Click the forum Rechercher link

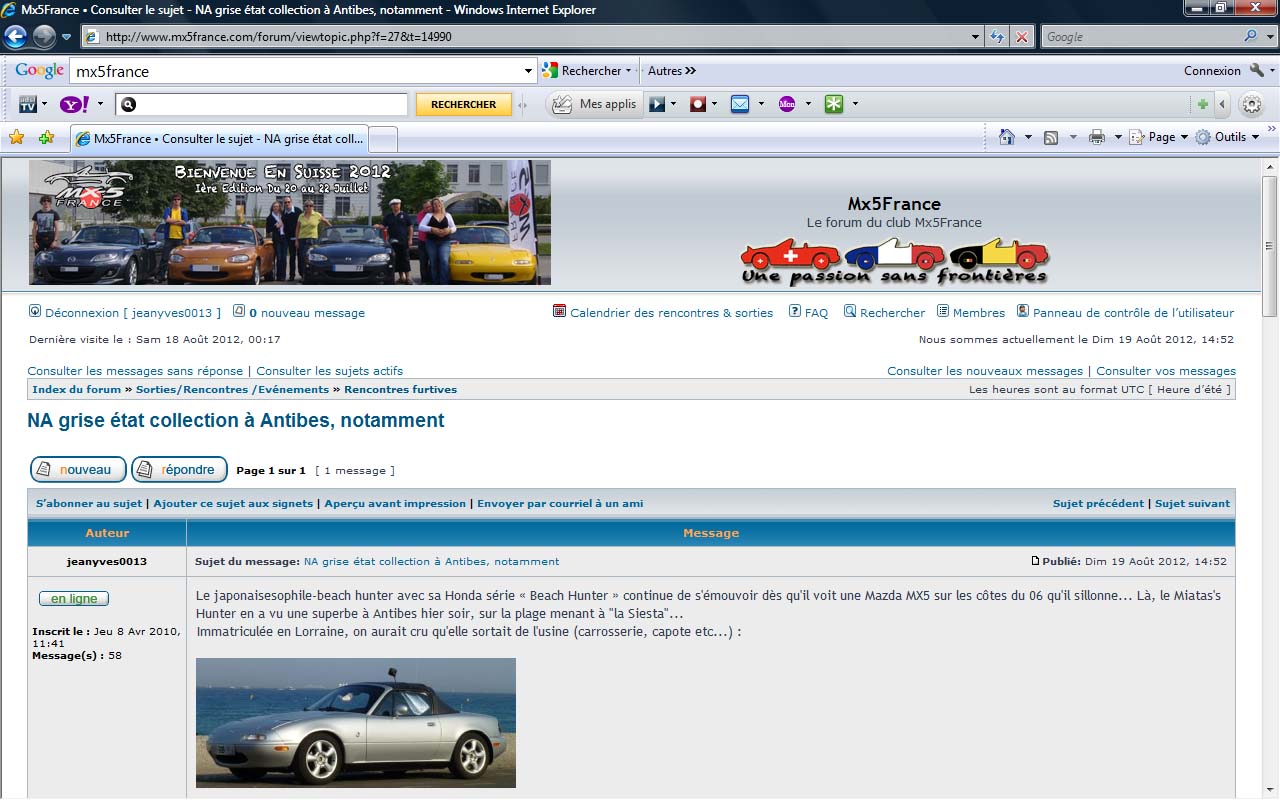(x=892, y=313)
